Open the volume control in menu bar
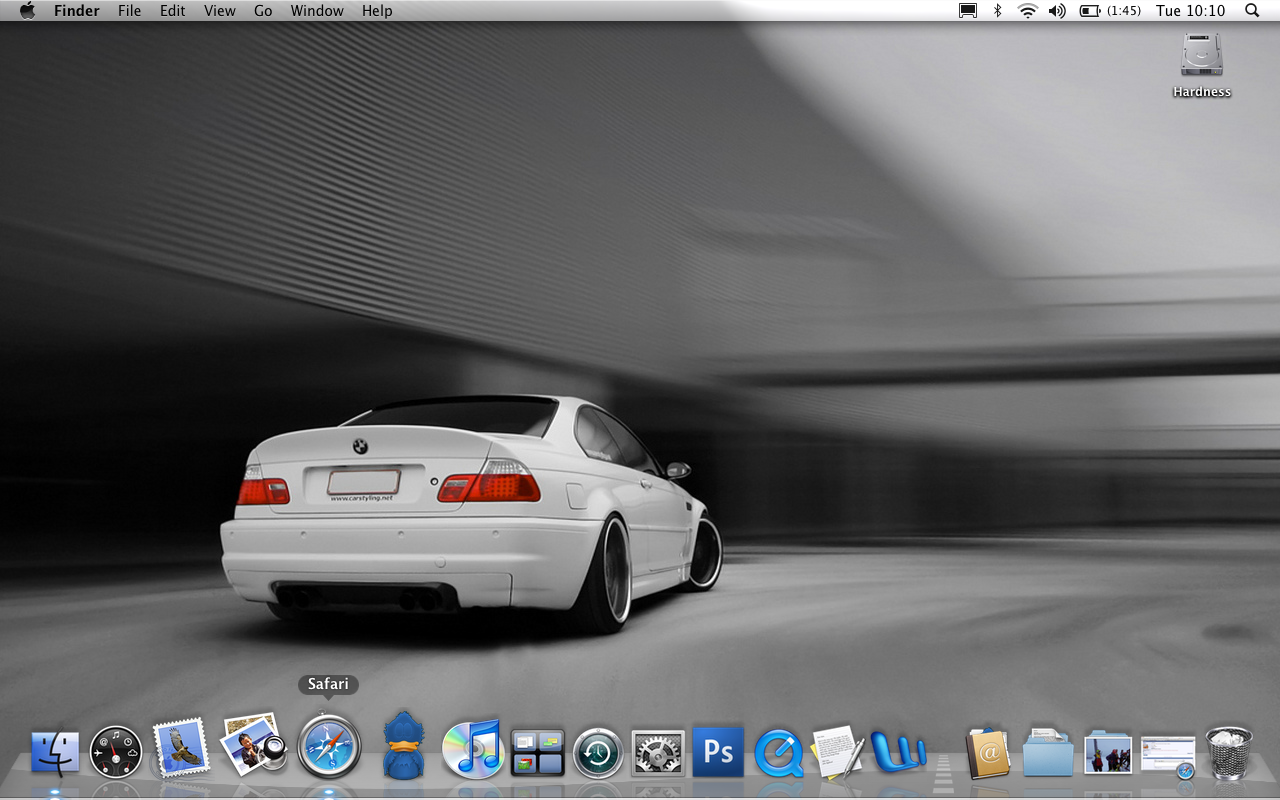The height and width of the screenshot is (800, 1280). [1057, 11]
